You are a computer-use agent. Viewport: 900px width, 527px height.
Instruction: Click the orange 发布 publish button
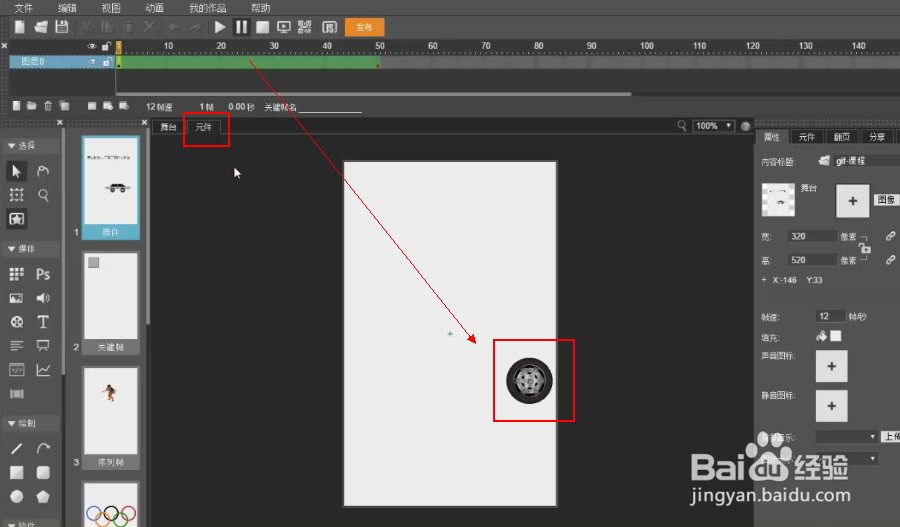coord(364,27)
